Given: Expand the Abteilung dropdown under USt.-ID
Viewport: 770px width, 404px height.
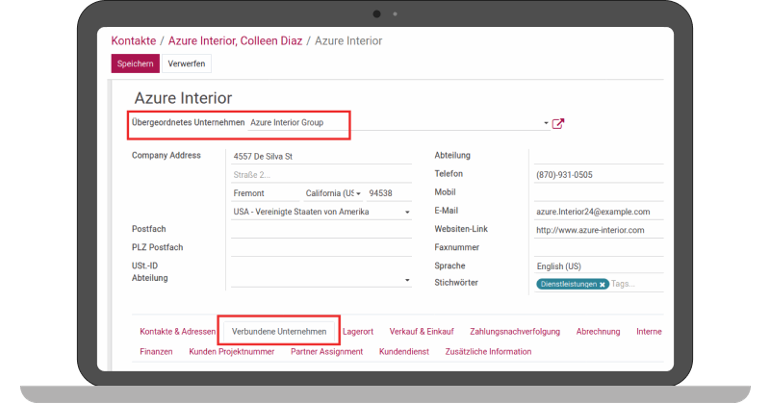Looking at the screenshot, I should pyautogui.click(x=407, y=280).
